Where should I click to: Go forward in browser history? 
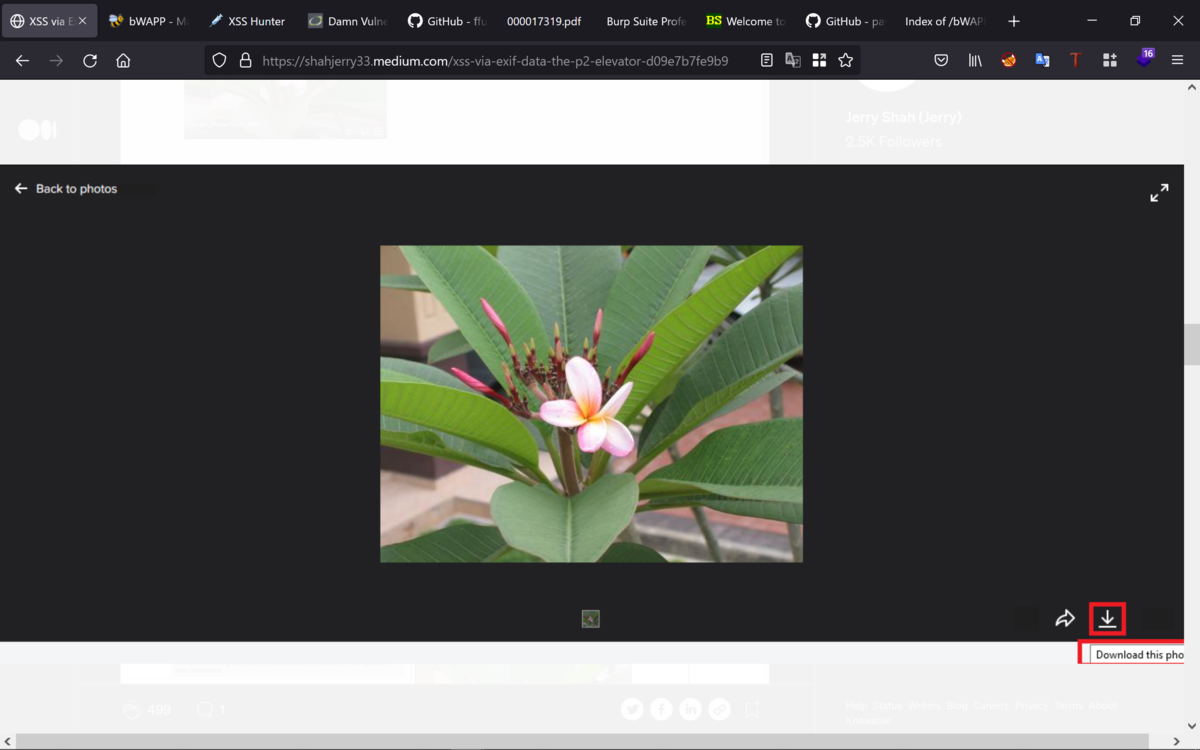click(56, 61)
